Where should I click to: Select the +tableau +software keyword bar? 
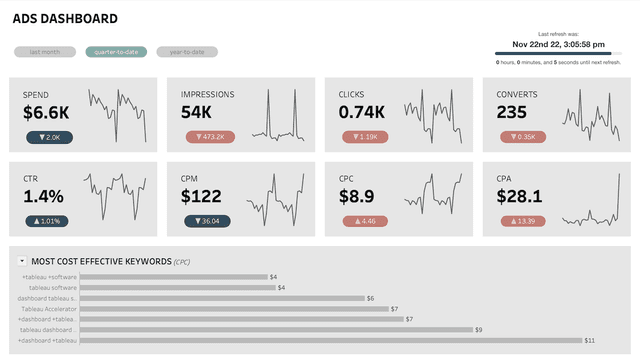click(x=174, y=277)
